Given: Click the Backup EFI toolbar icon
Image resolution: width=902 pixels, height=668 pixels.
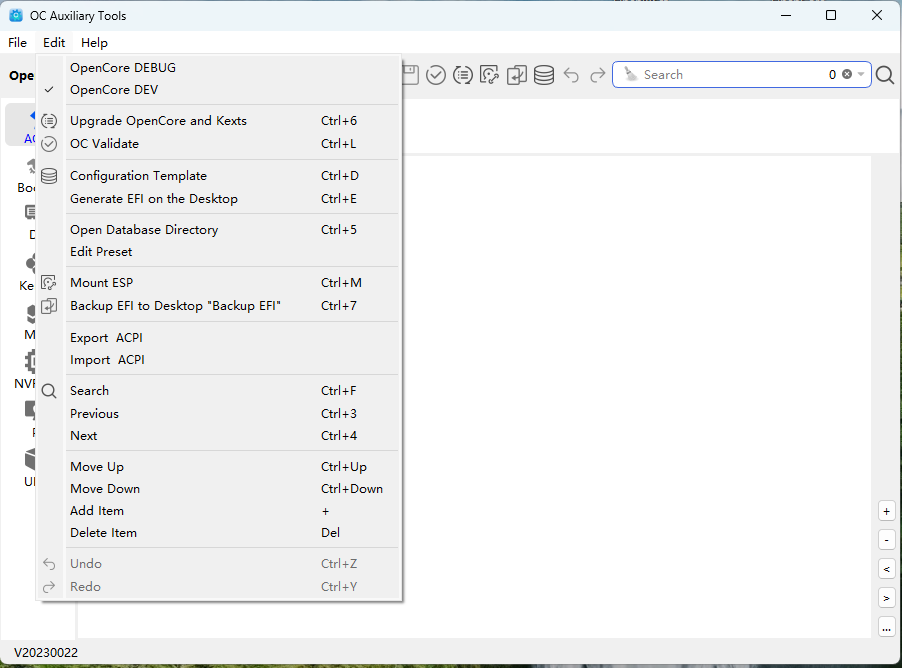Looking at the screenshot, I should click(x=517, y=75).
